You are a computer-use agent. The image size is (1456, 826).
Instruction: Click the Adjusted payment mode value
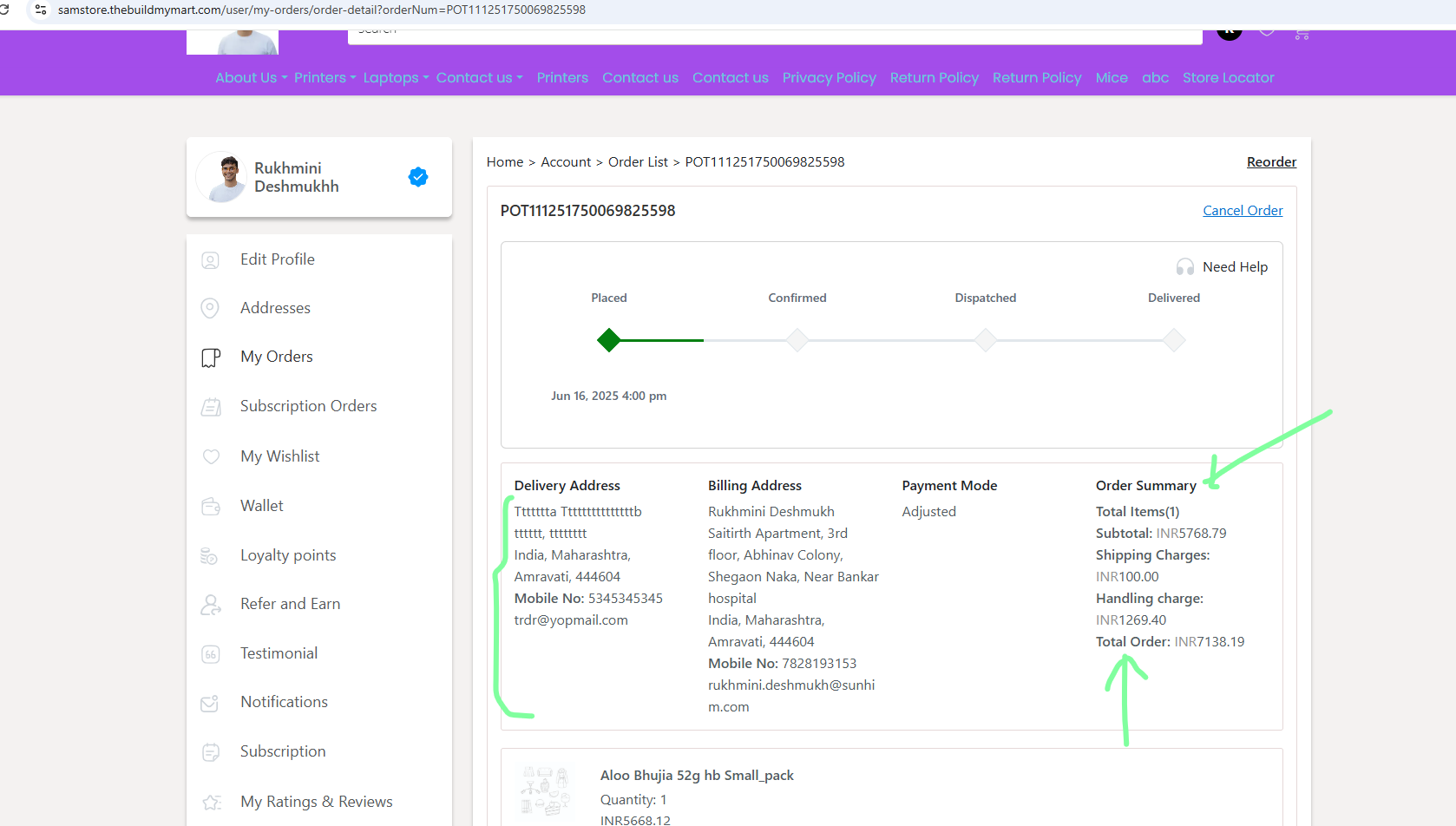929,512
